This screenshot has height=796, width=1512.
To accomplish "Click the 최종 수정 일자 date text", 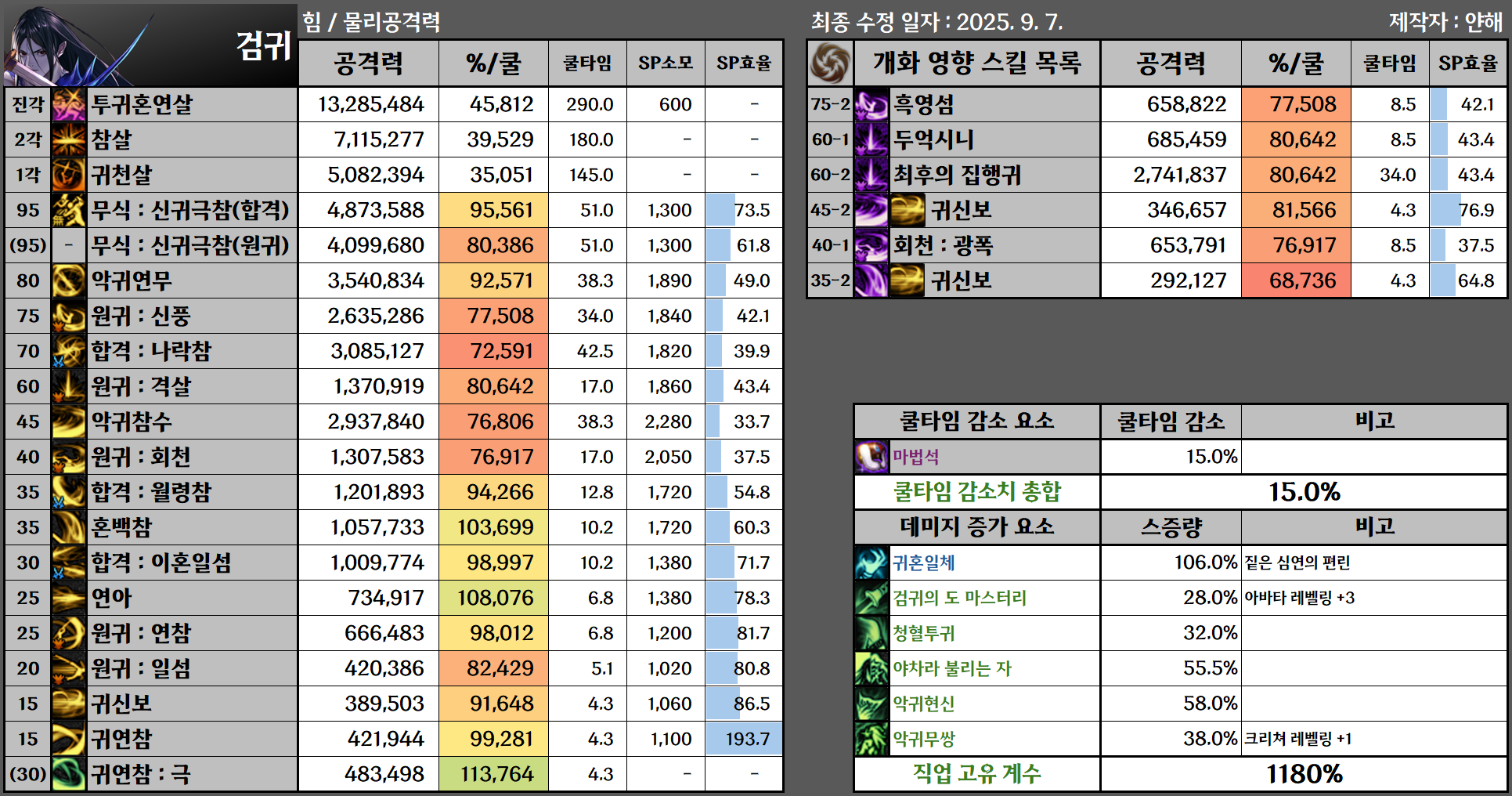I will [x=937, y=22].
